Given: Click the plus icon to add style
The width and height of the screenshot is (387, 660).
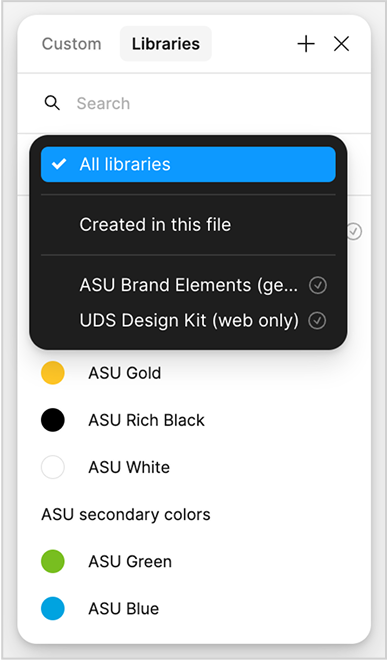Looking at the screenshot, I should (306, 44).
